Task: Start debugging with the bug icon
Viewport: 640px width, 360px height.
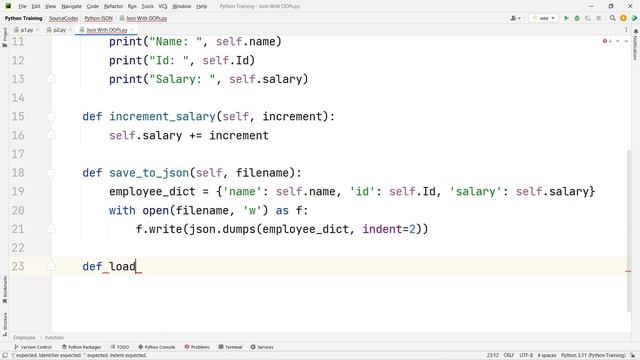Action: 577,18
